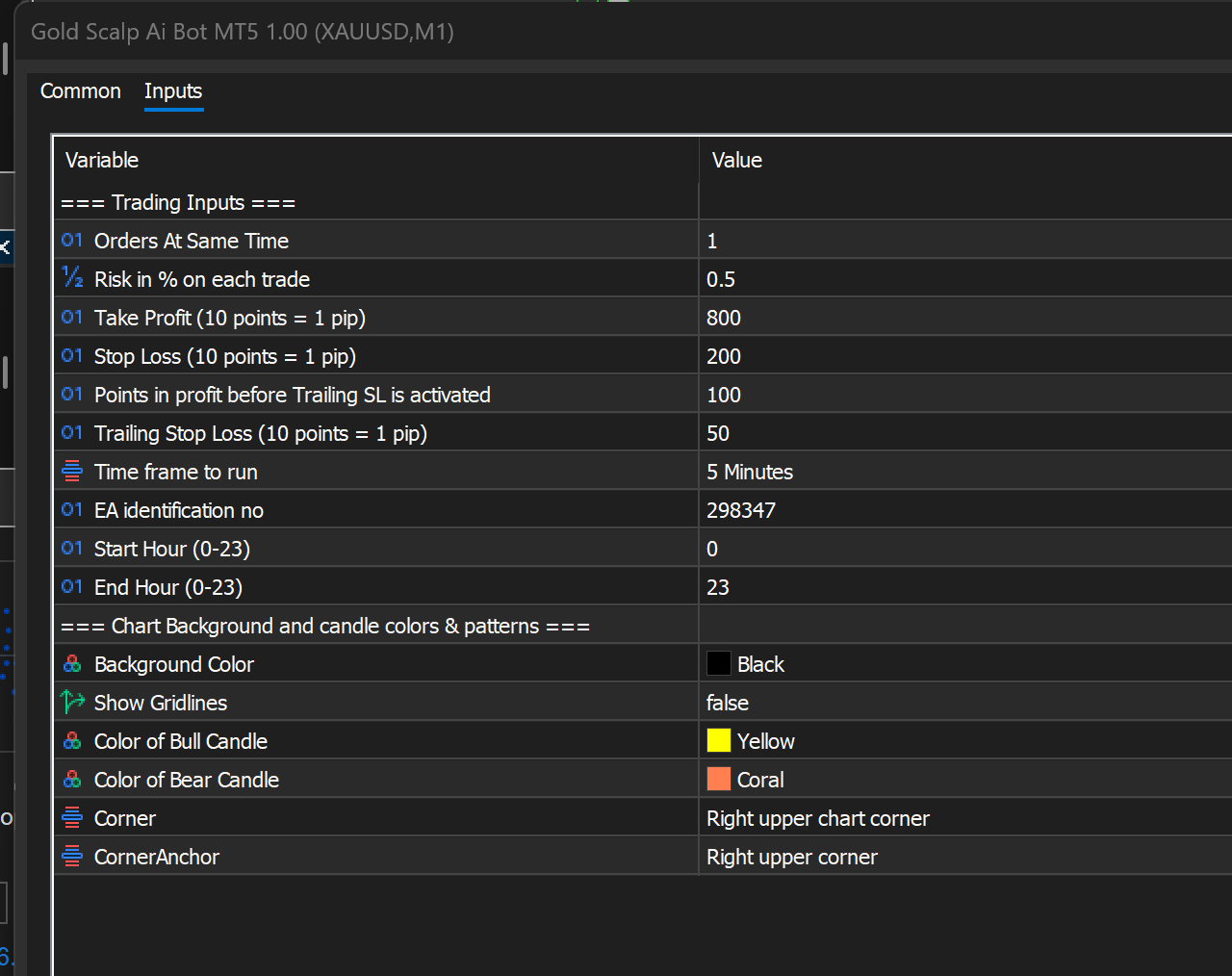
Task: Switch to the Common tab
Action: click(81, 90)
